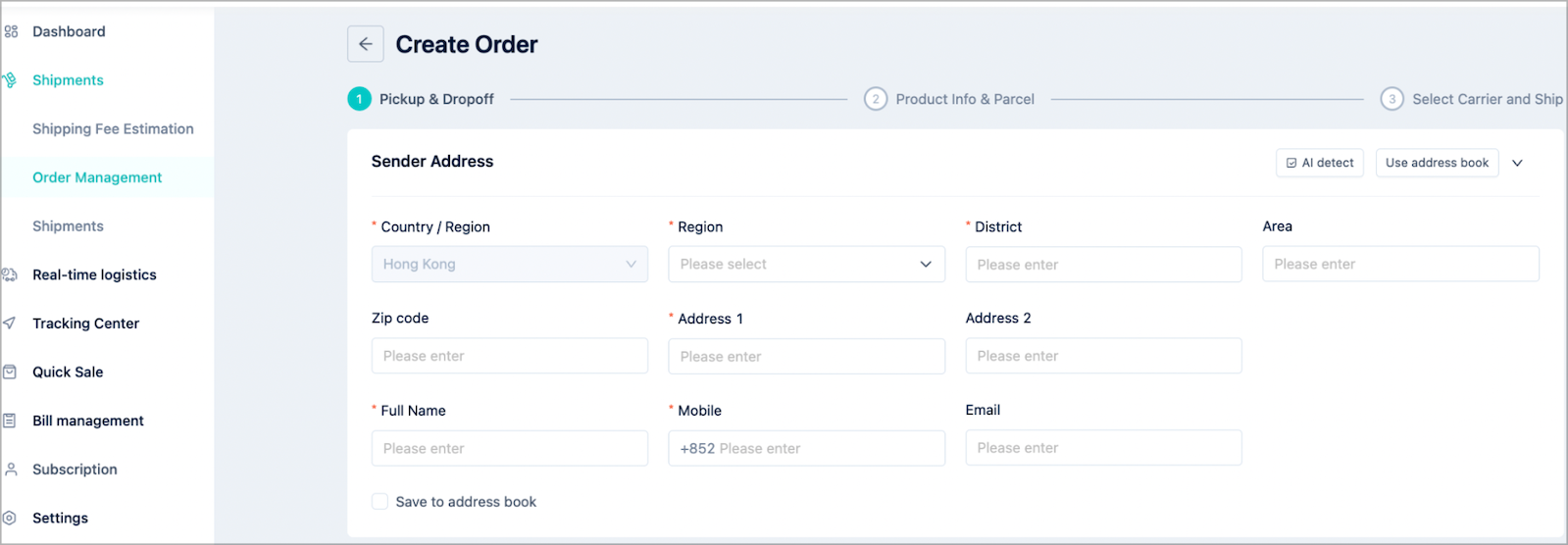Click the Shipments box icon in sidebar
This screenshot has width=1568, height=545.
[10, 80]
